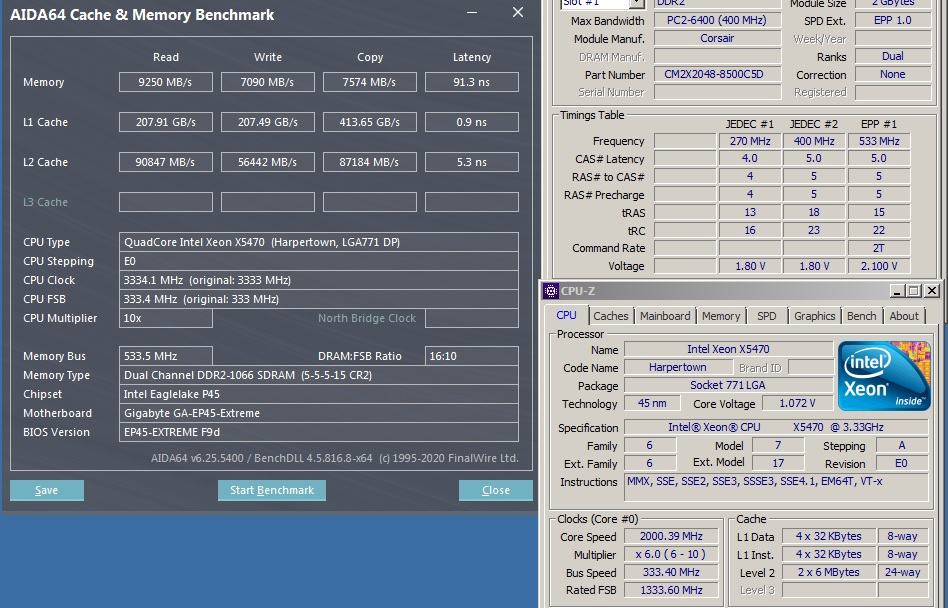Close the CPU-Z window
948x608 pixels.
click(x=932, y=291)
